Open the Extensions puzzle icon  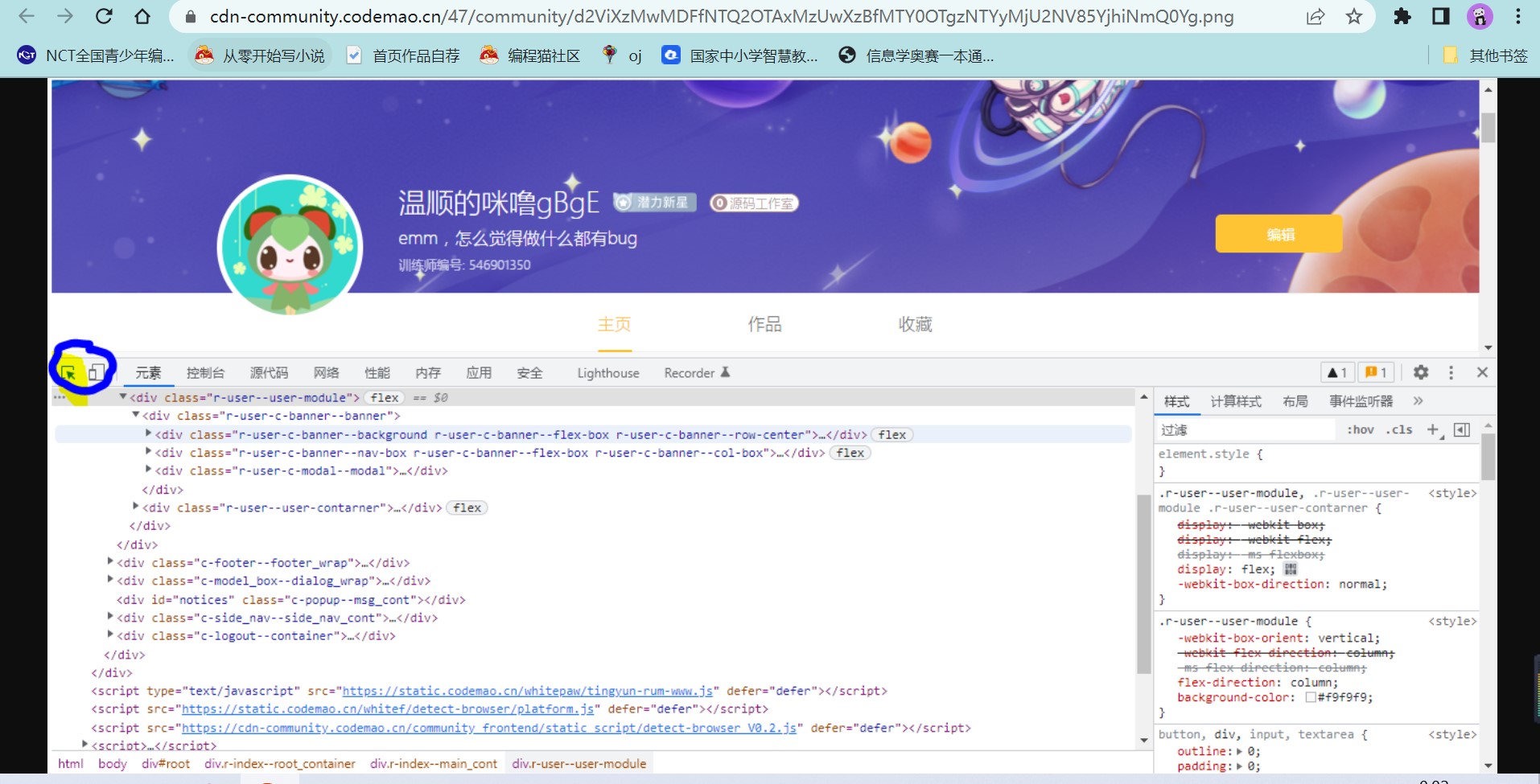pos(1402,16)
